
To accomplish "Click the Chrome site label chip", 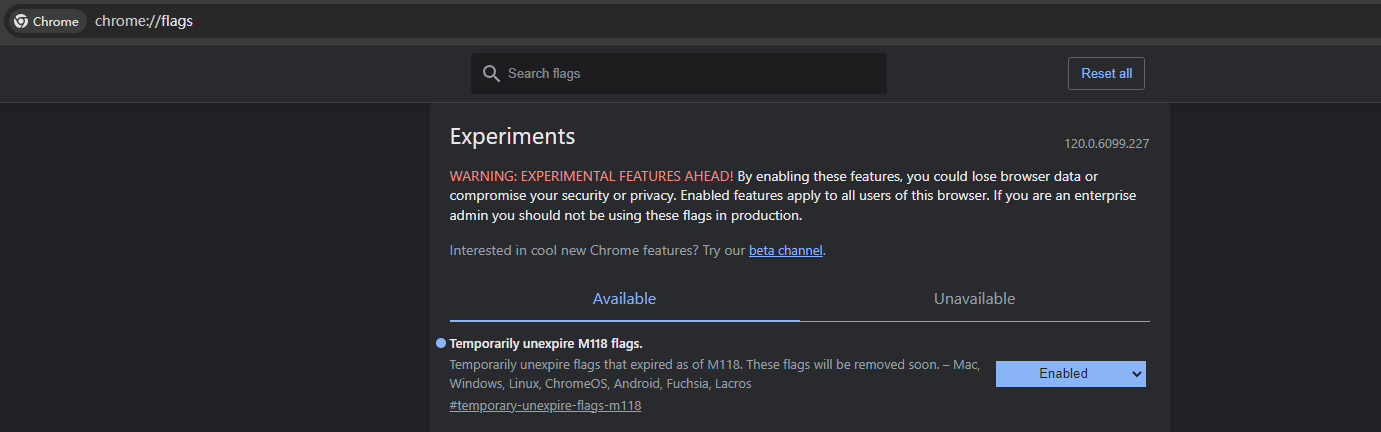I will point(55,21).
